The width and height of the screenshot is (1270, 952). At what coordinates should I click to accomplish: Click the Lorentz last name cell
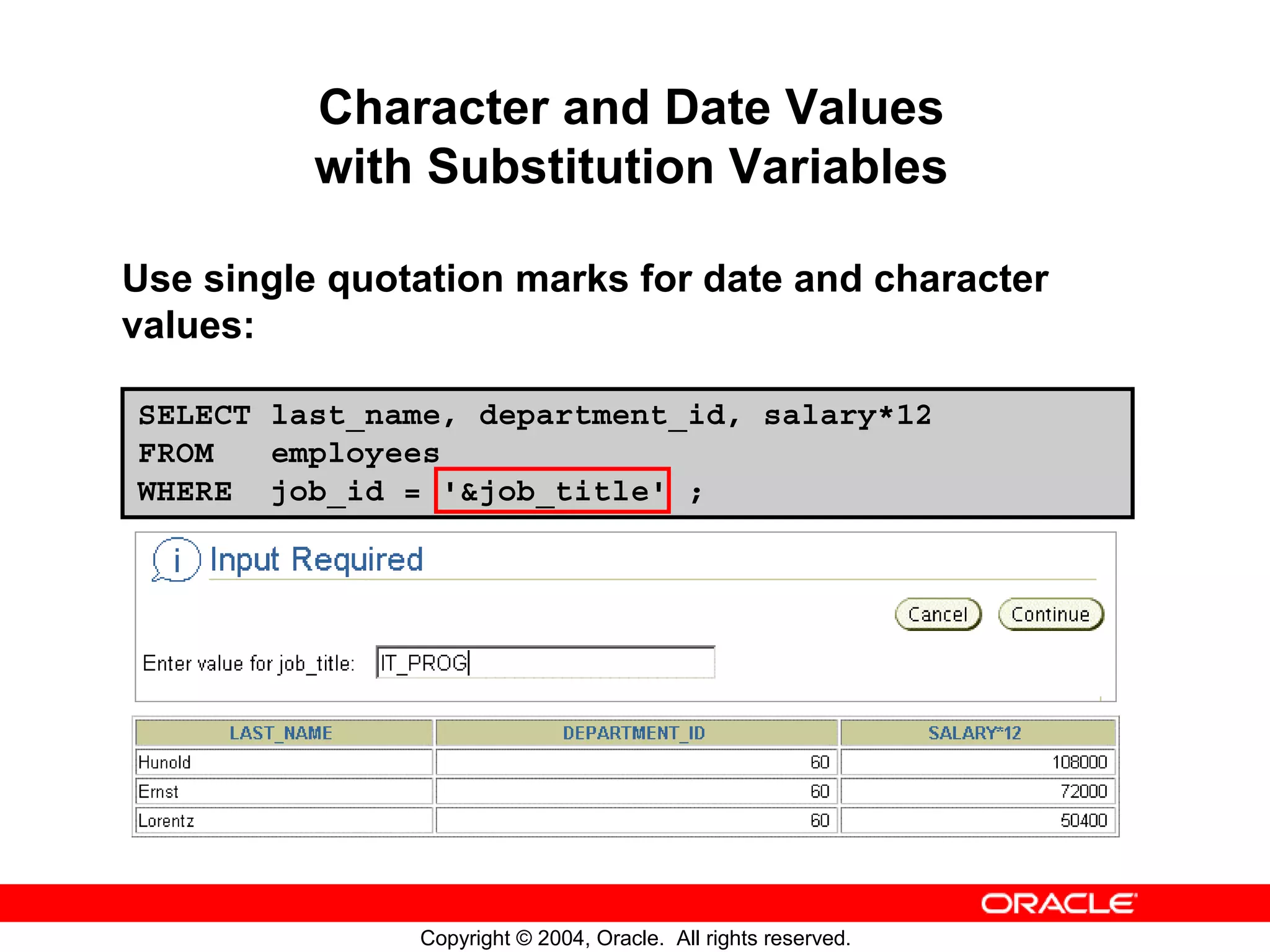(283, 821)
